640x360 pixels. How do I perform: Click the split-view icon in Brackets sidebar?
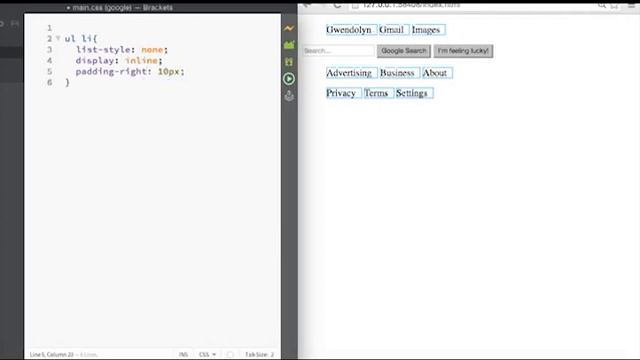(x=15, y=24)
